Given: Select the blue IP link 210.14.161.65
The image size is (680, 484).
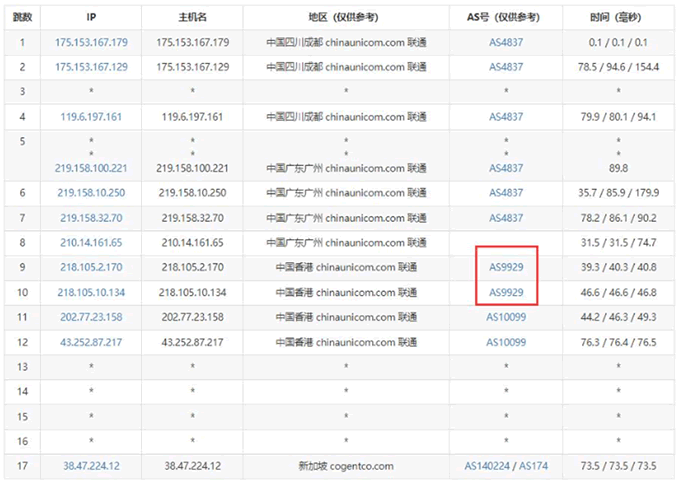Looking at the screenshot, I should click(x=92, y=242).
